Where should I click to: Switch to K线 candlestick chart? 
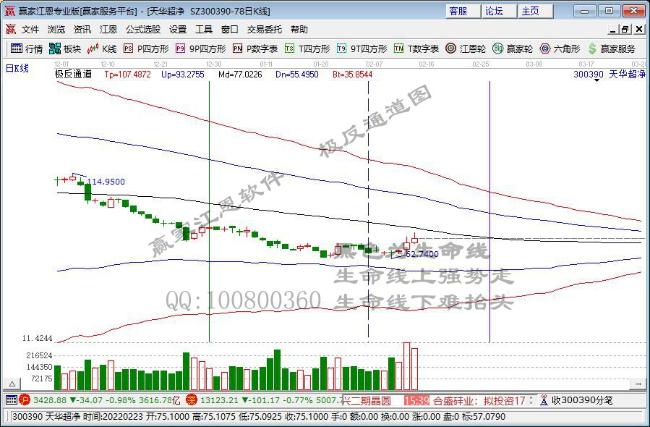pyautogui.click(x=102, y=49)
